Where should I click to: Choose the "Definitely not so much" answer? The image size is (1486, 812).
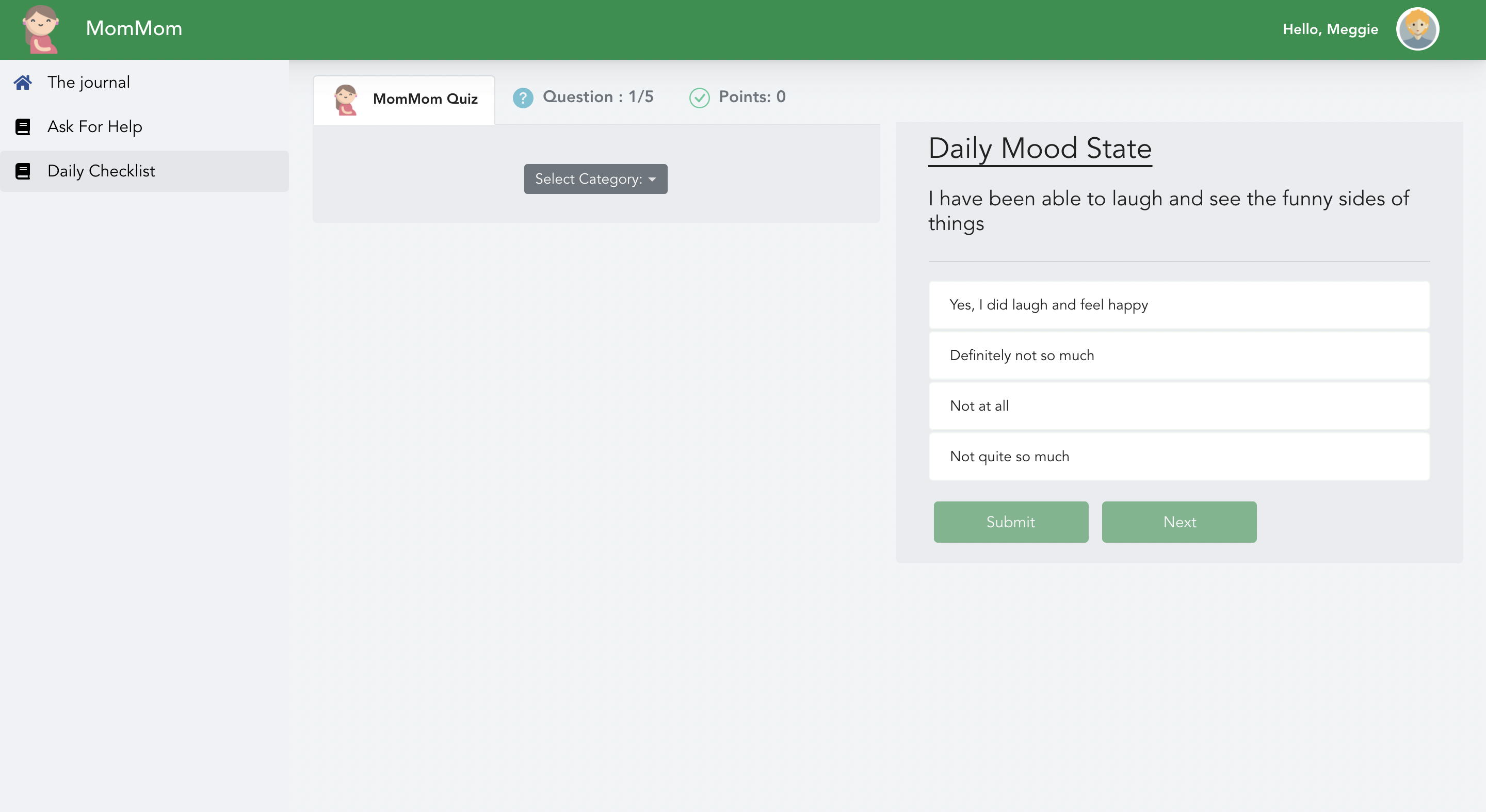click(x=1178, y=355)
